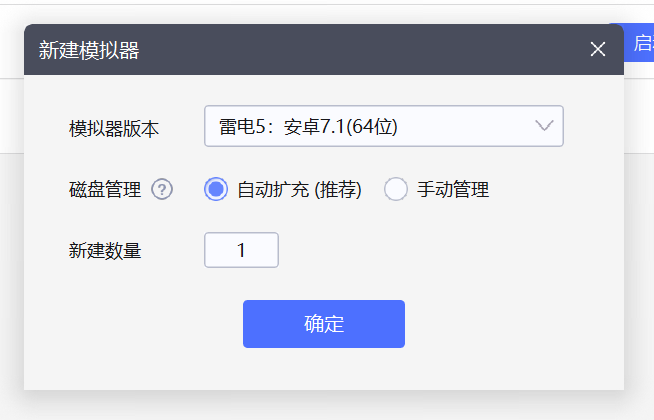
Task: Select the 自动扩充 (推荐) radio circle
Action: [x=216, y=189]
